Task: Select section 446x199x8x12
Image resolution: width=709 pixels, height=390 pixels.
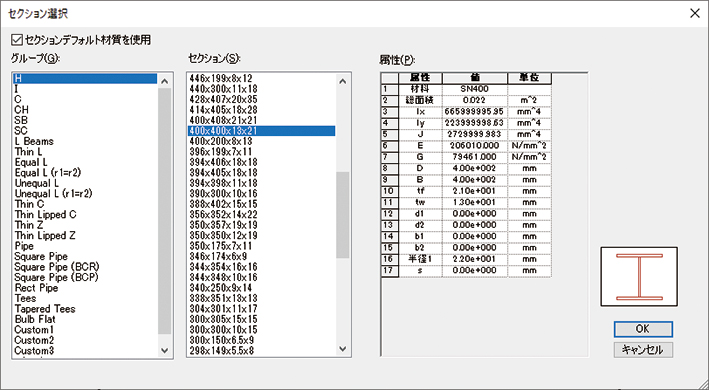Action: tap(261, 79)
